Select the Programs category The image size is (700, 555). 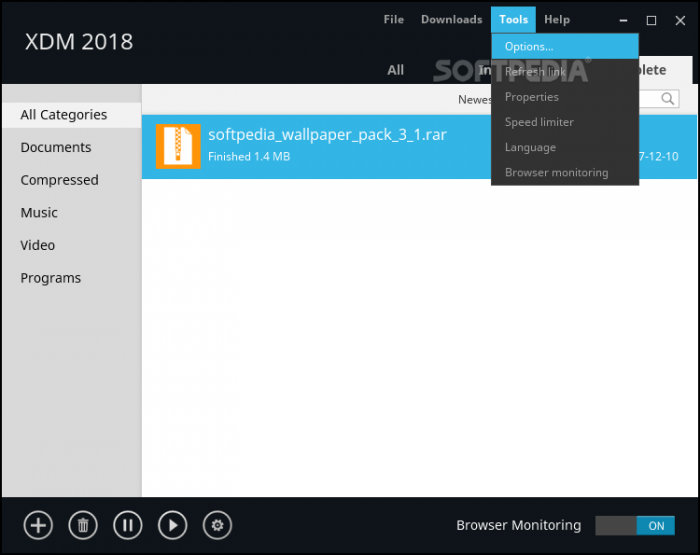[72, 278]
